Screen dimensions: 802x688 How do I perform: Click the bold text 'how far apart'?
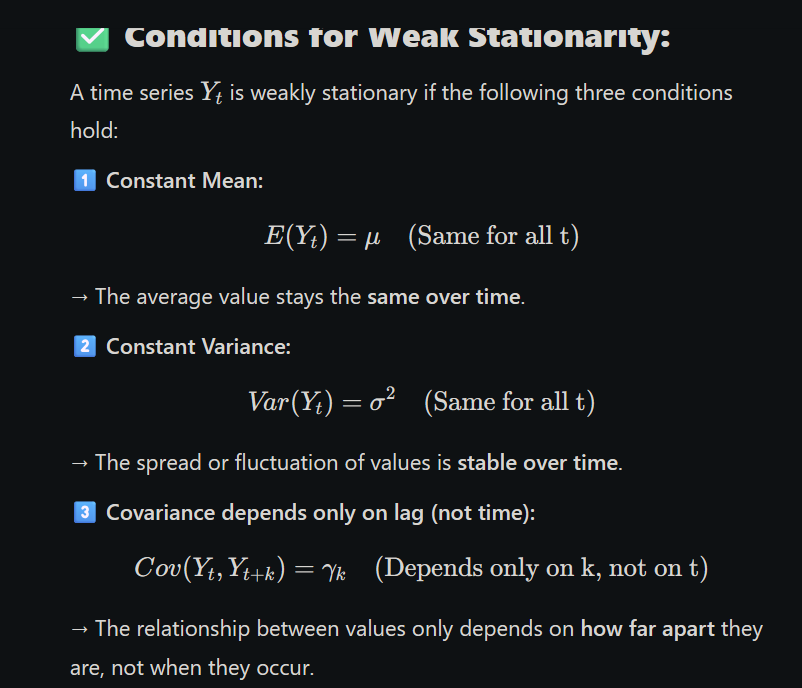[648, 629]
